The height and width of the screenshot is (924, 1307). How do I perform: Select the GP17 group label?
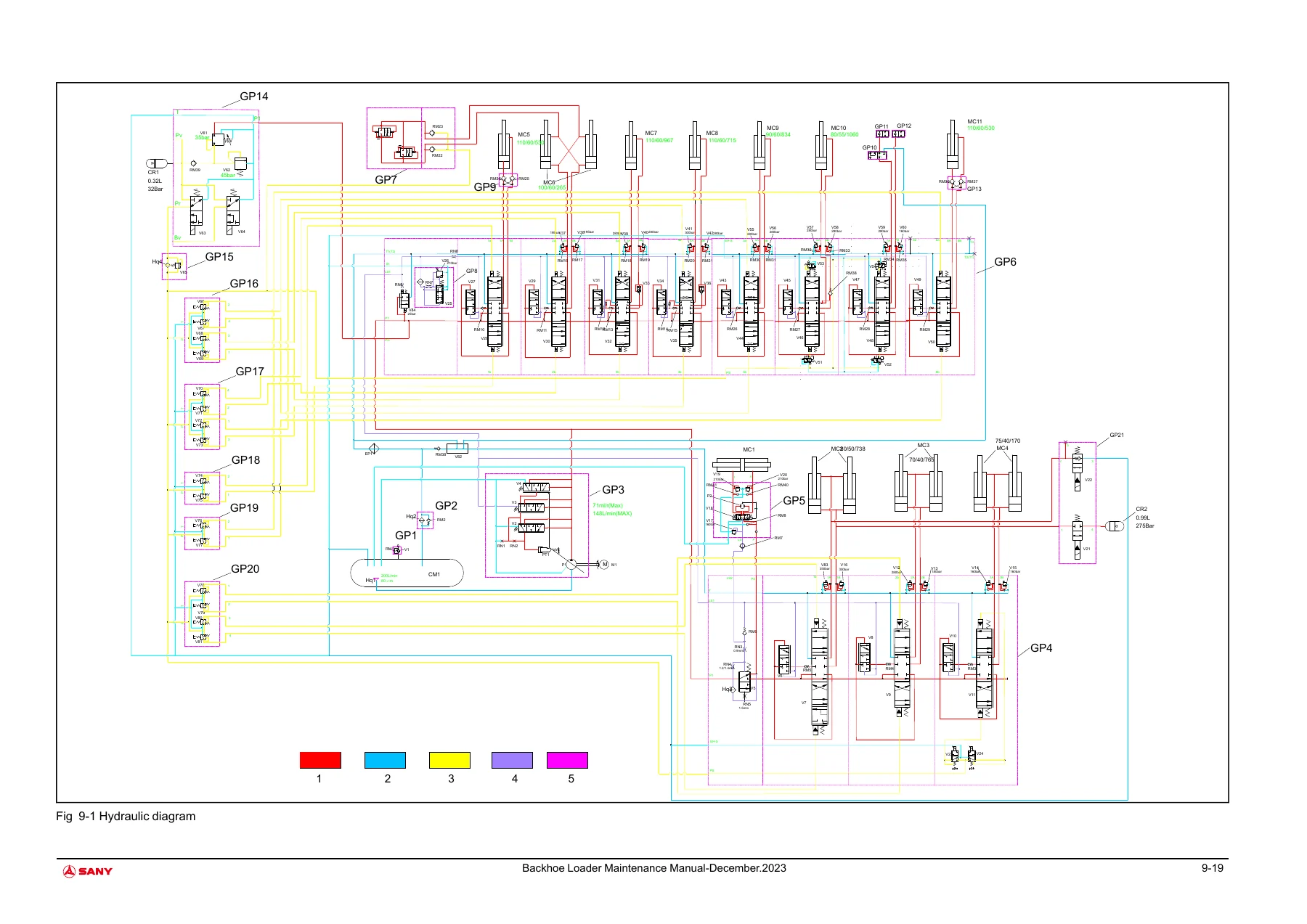click(250, 371)
